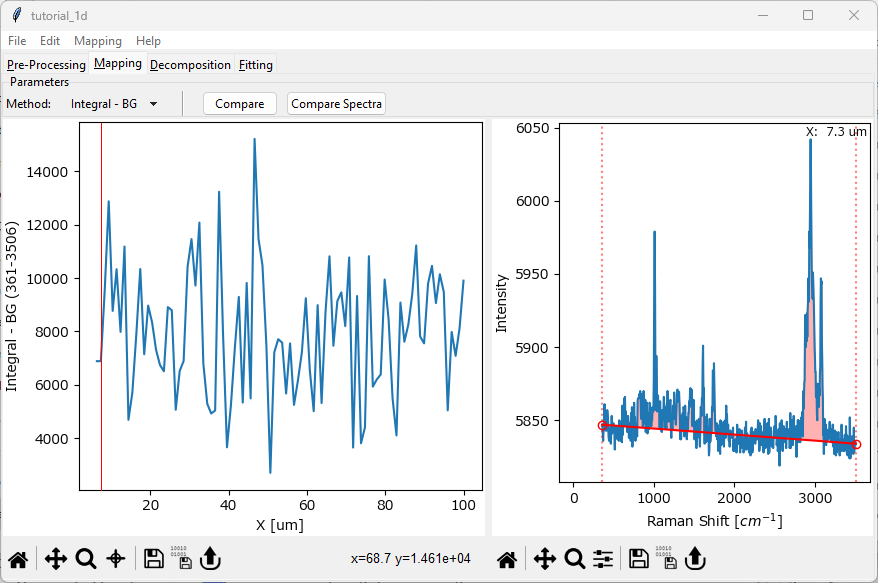Activate pan tool in left plot toolbar
Viewport: 878px width, 583px height.
pyautogui.click(x=56, y=559)
